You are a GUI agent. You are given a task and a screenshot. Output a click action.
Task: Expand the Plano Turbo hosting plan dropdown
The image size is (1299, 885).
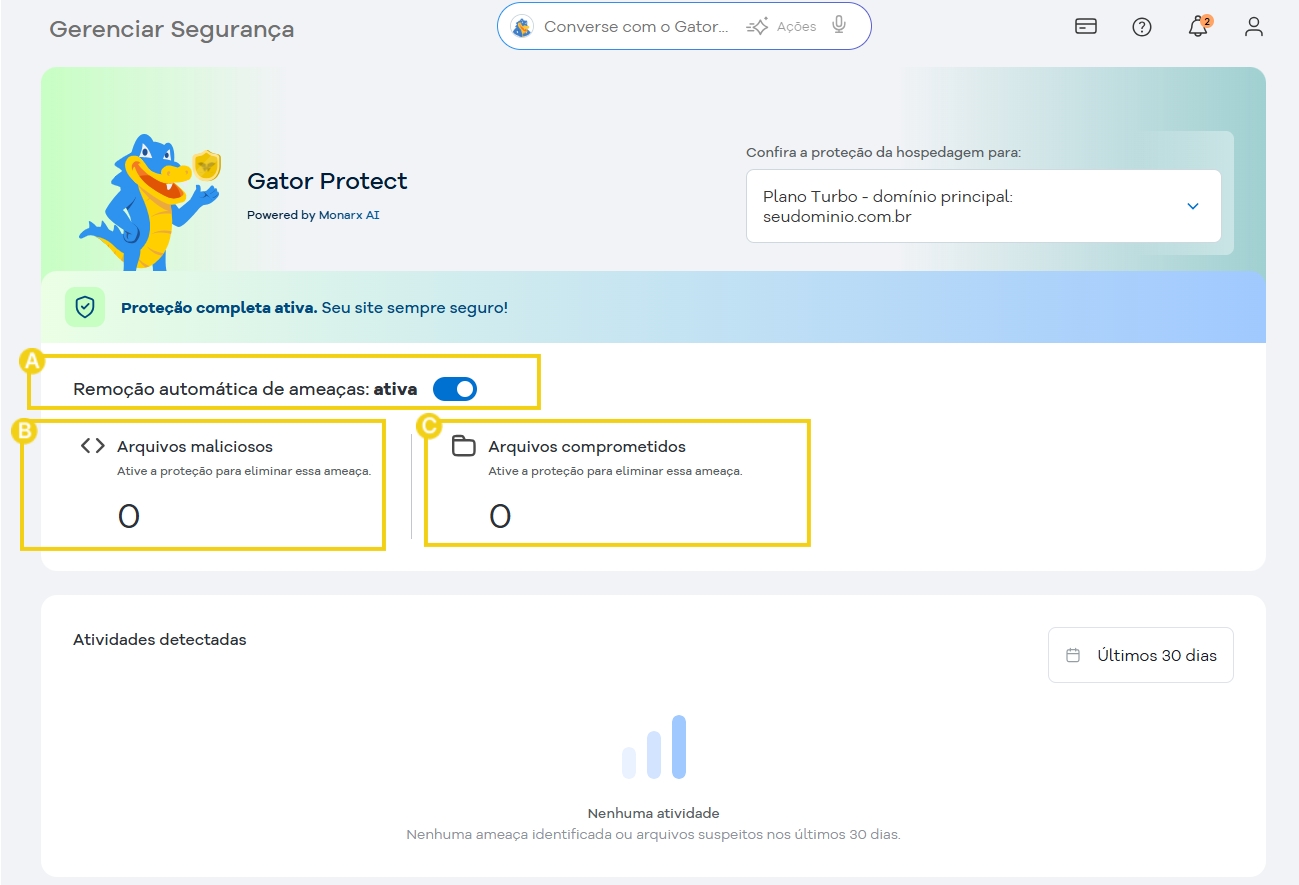[1192, 206]
